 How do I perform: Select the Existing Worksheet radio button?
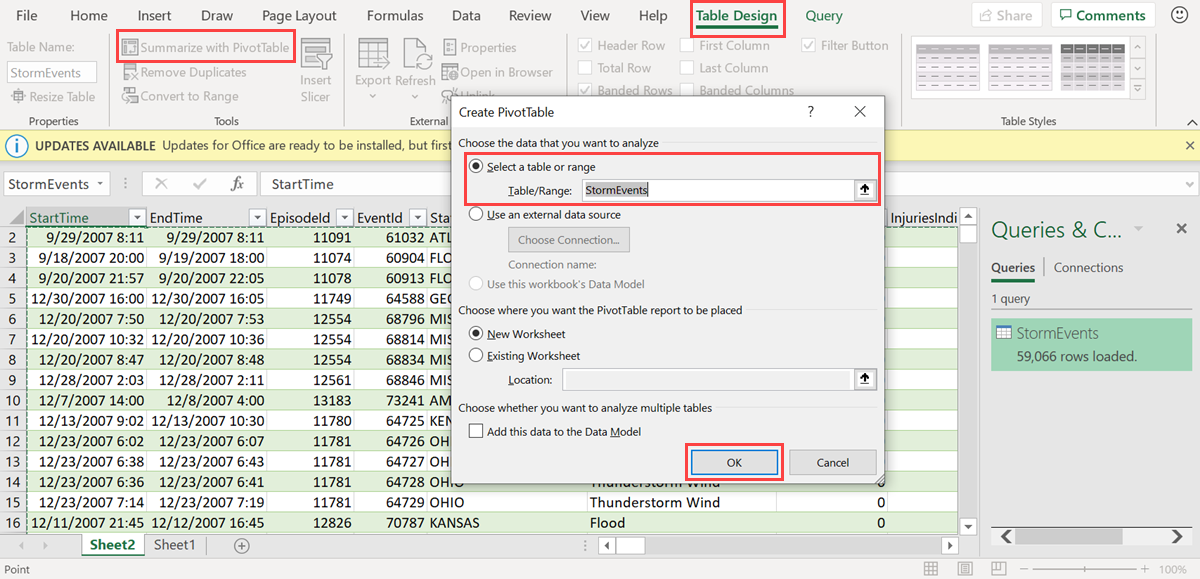tap(475, 355)
